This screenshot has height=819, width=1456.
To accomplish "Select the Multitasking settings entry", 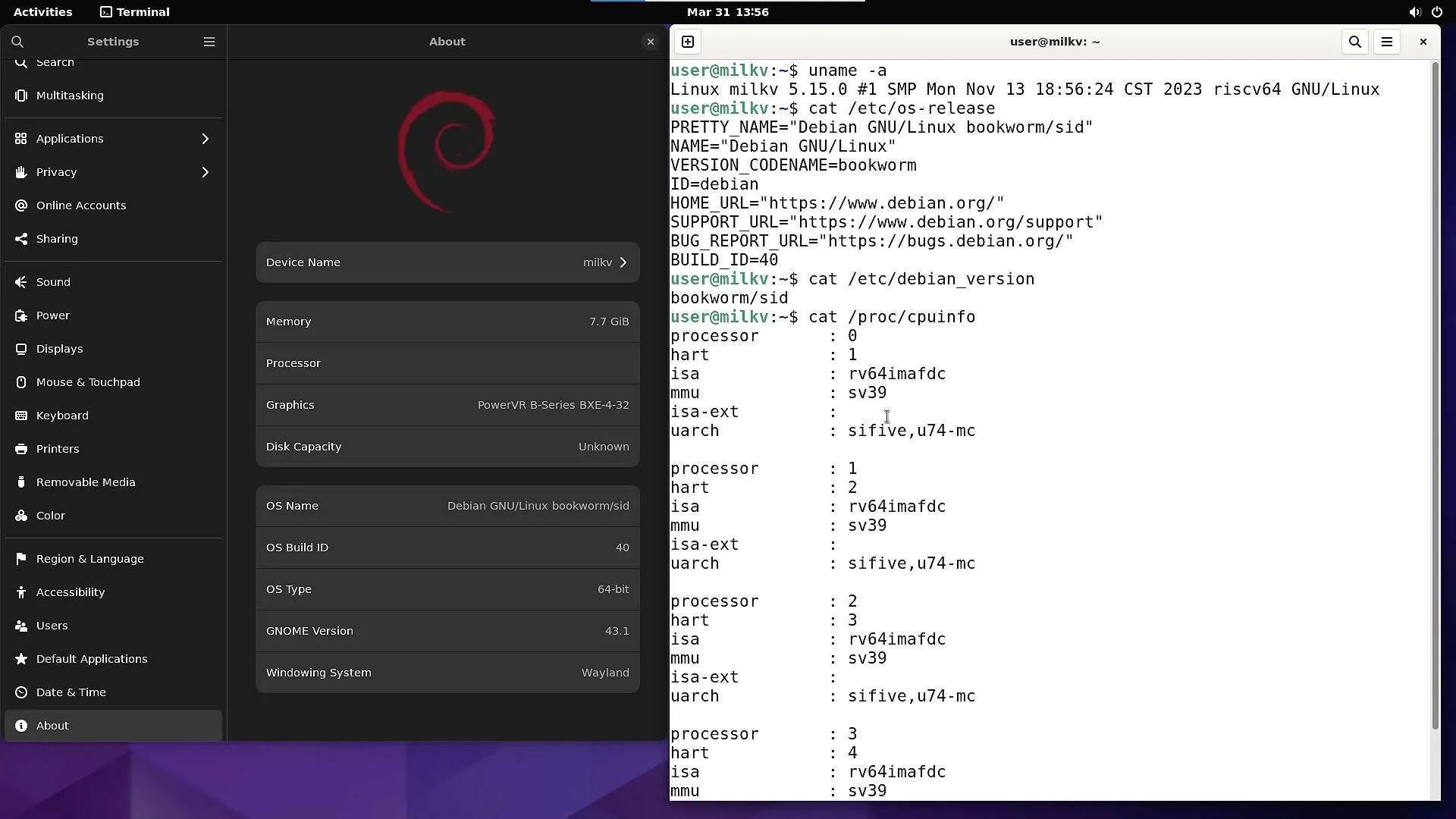I will click(x=69, y=96).
